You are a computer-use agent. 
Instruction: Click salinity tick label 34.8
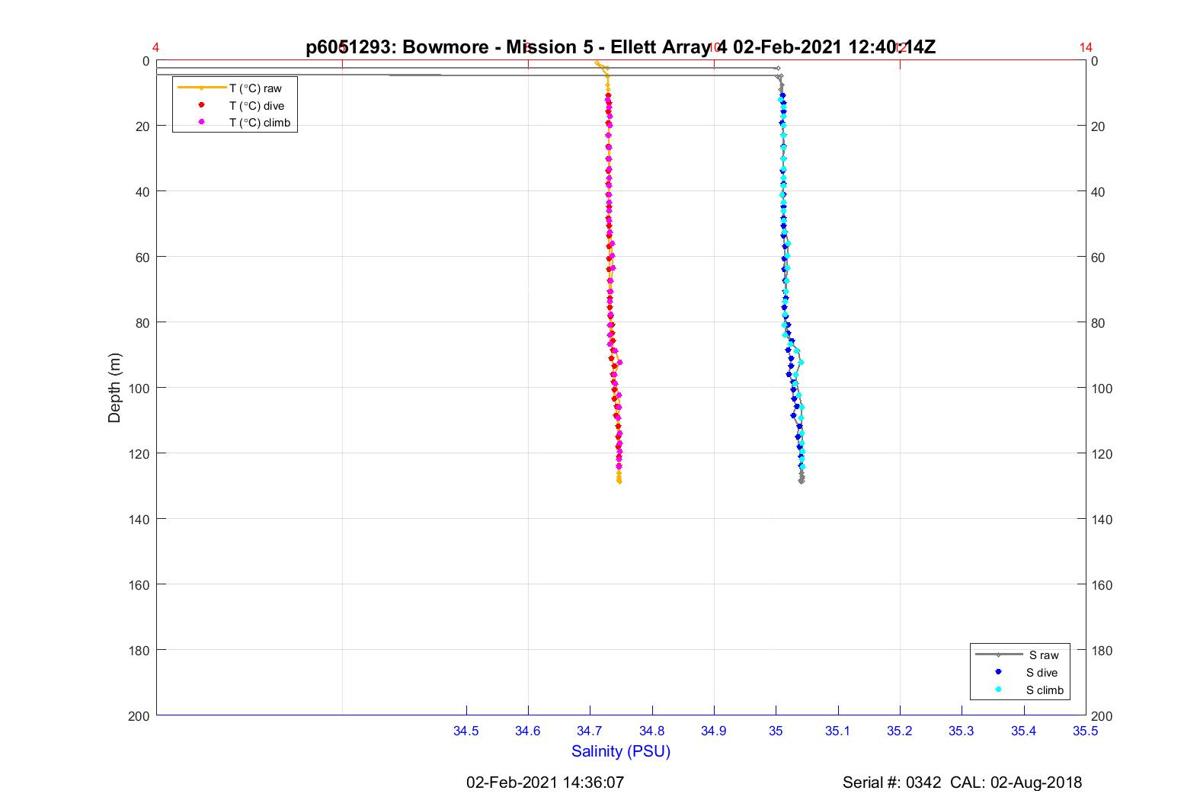652,732
